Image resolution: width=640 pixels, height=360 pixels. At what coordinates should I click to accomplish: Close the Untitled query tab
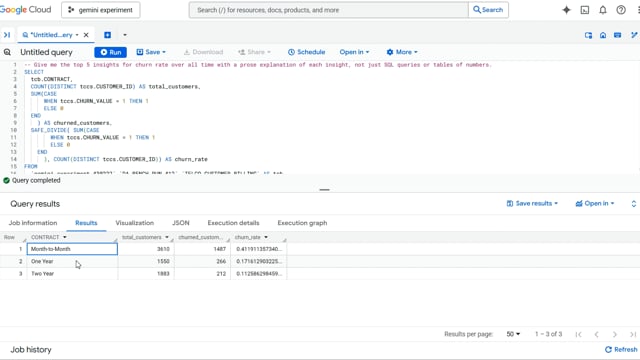pos(86,35)
